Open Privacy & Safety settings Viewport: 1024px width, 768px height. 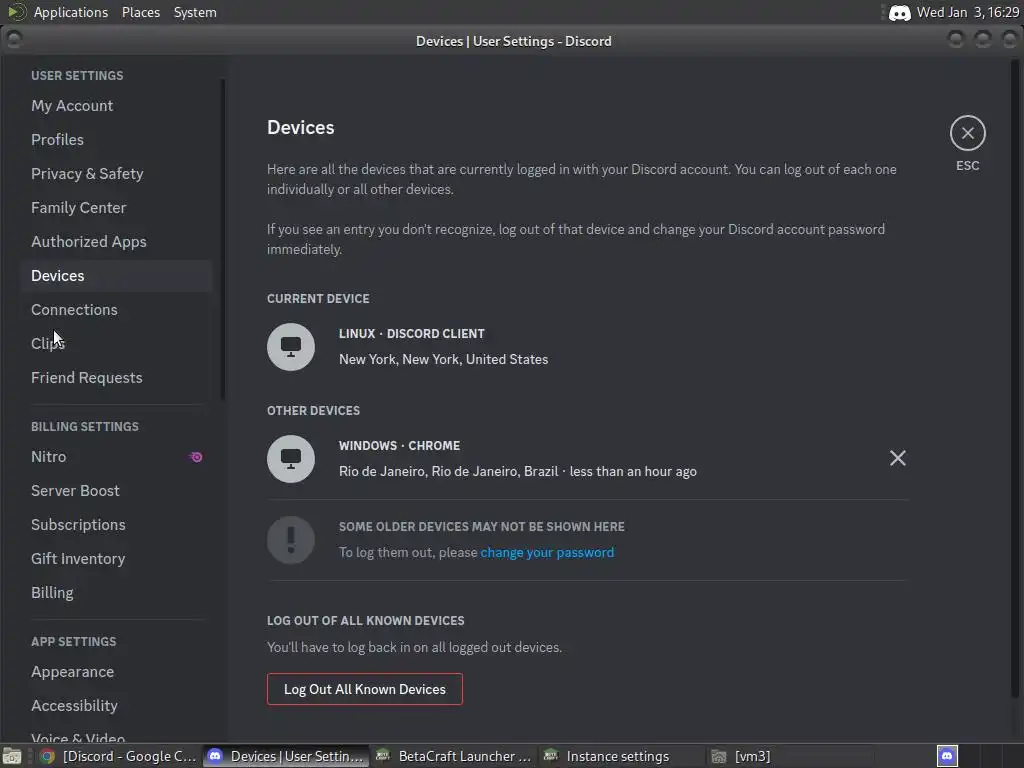coord(116,174)
